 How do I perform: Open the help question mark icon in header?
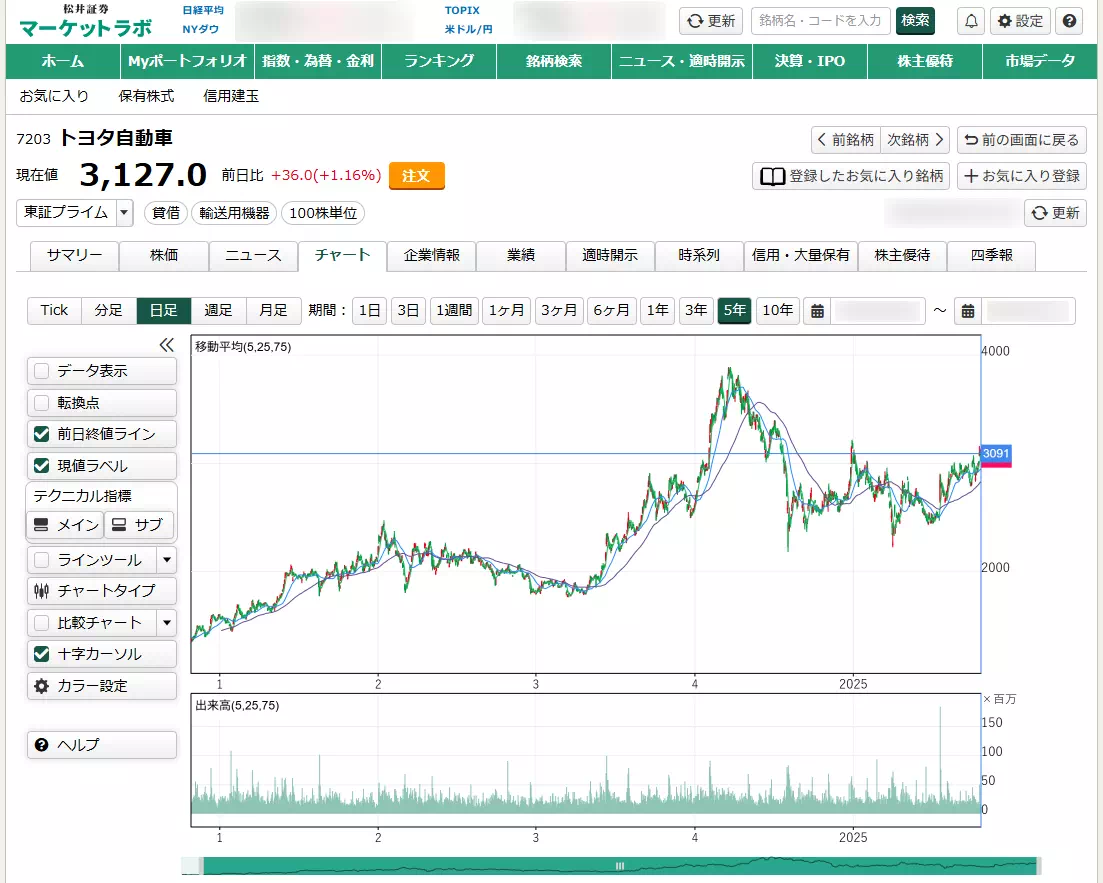coord(1069,21)
